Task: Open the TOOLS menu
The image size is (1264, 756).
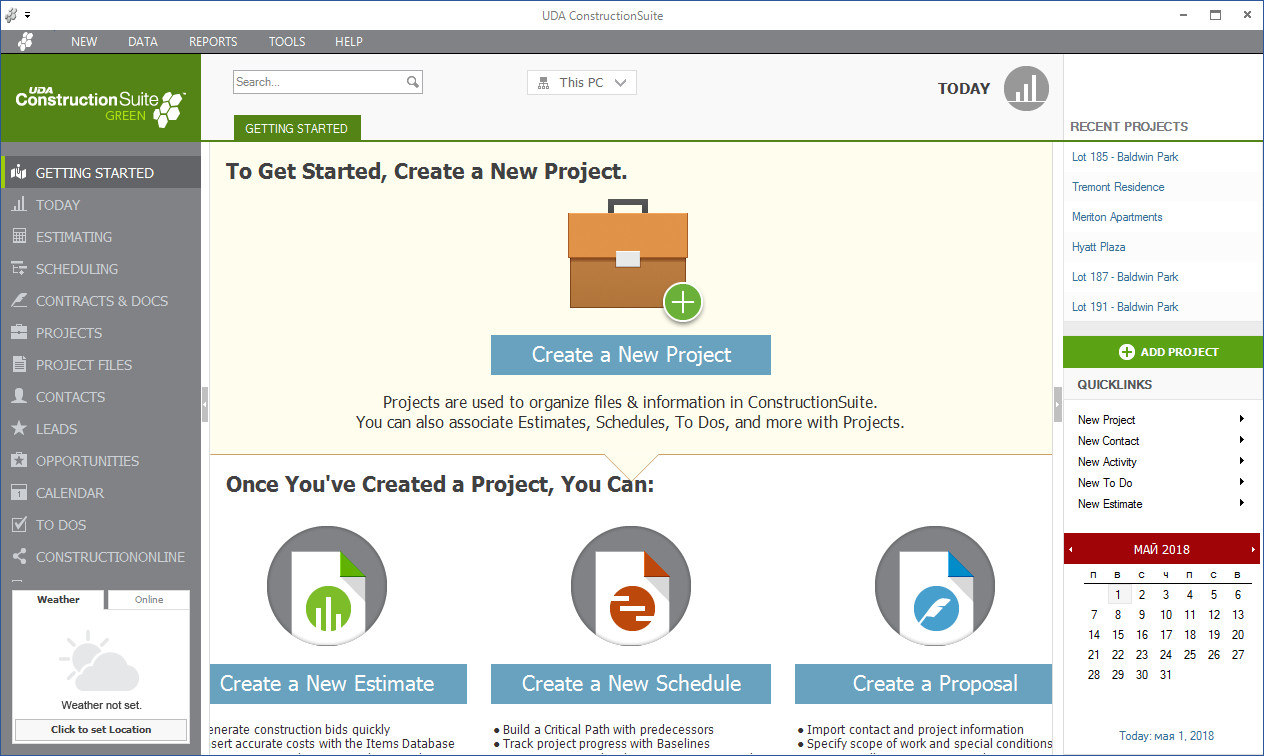Action: (x=287, y=42)
